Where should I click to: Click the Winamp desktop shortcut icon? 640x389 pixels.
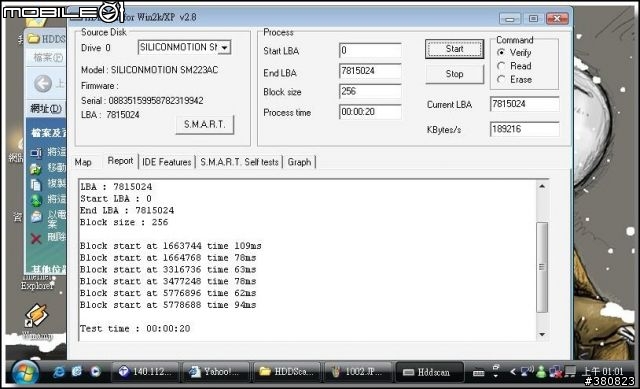coord(37,315)
